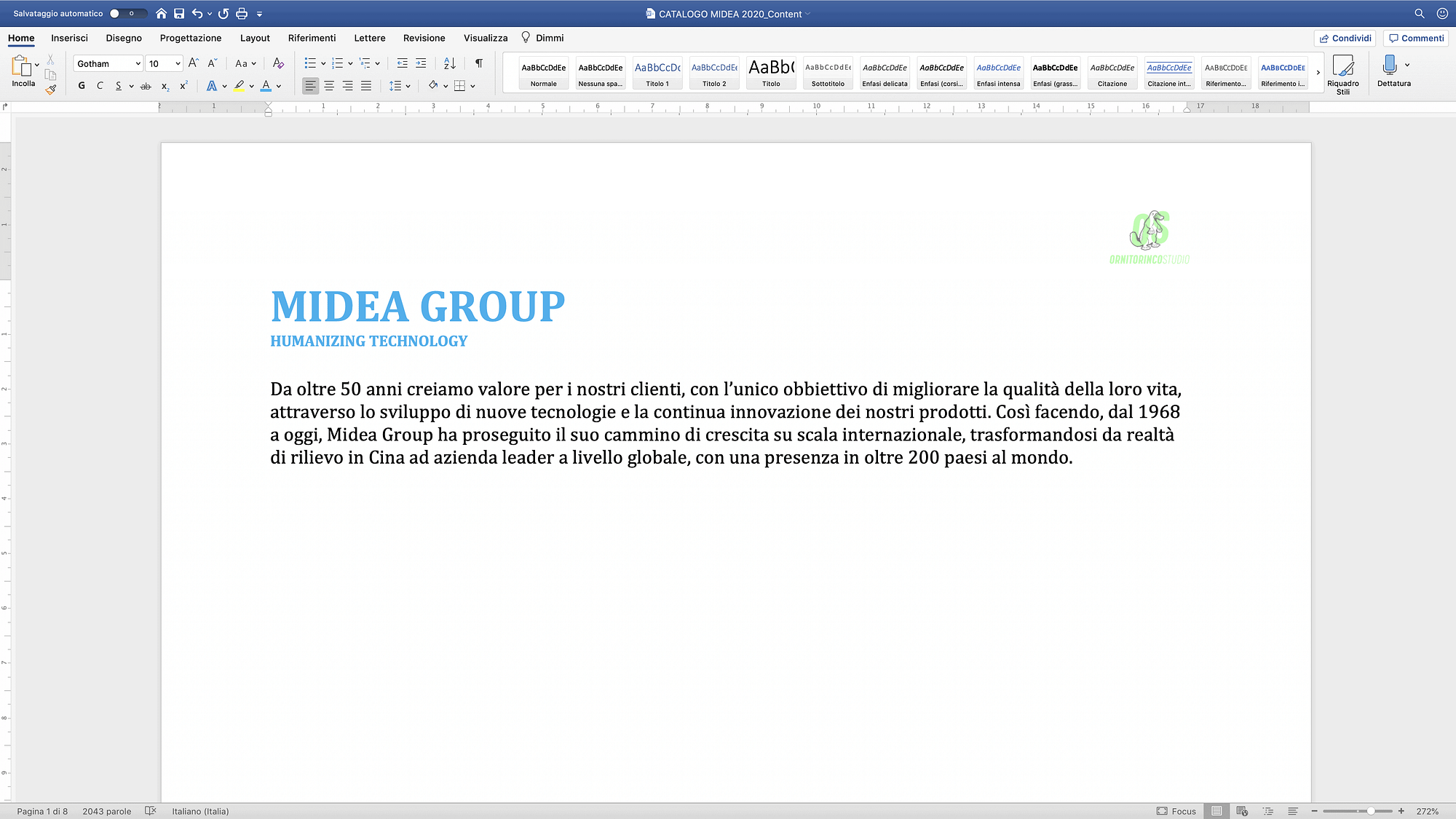Click the Condividi share button
1456x819 pixels.
click(x=1345, y=38)
